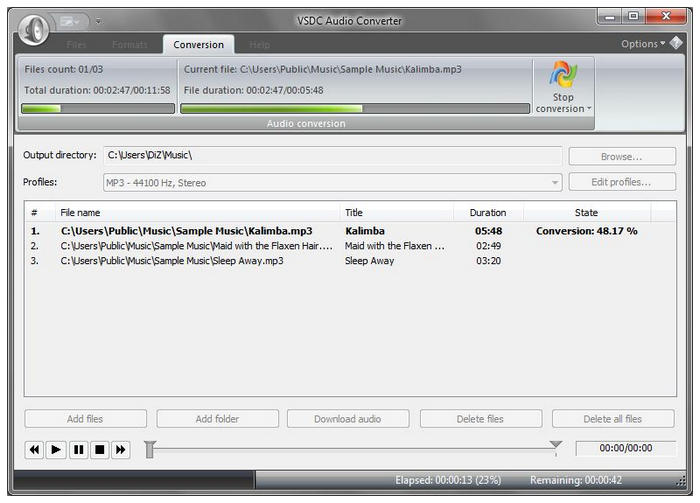Screen dimensions: 700x503
Task: Click the '02:49' duration cell
Action: tap(488, 246)
